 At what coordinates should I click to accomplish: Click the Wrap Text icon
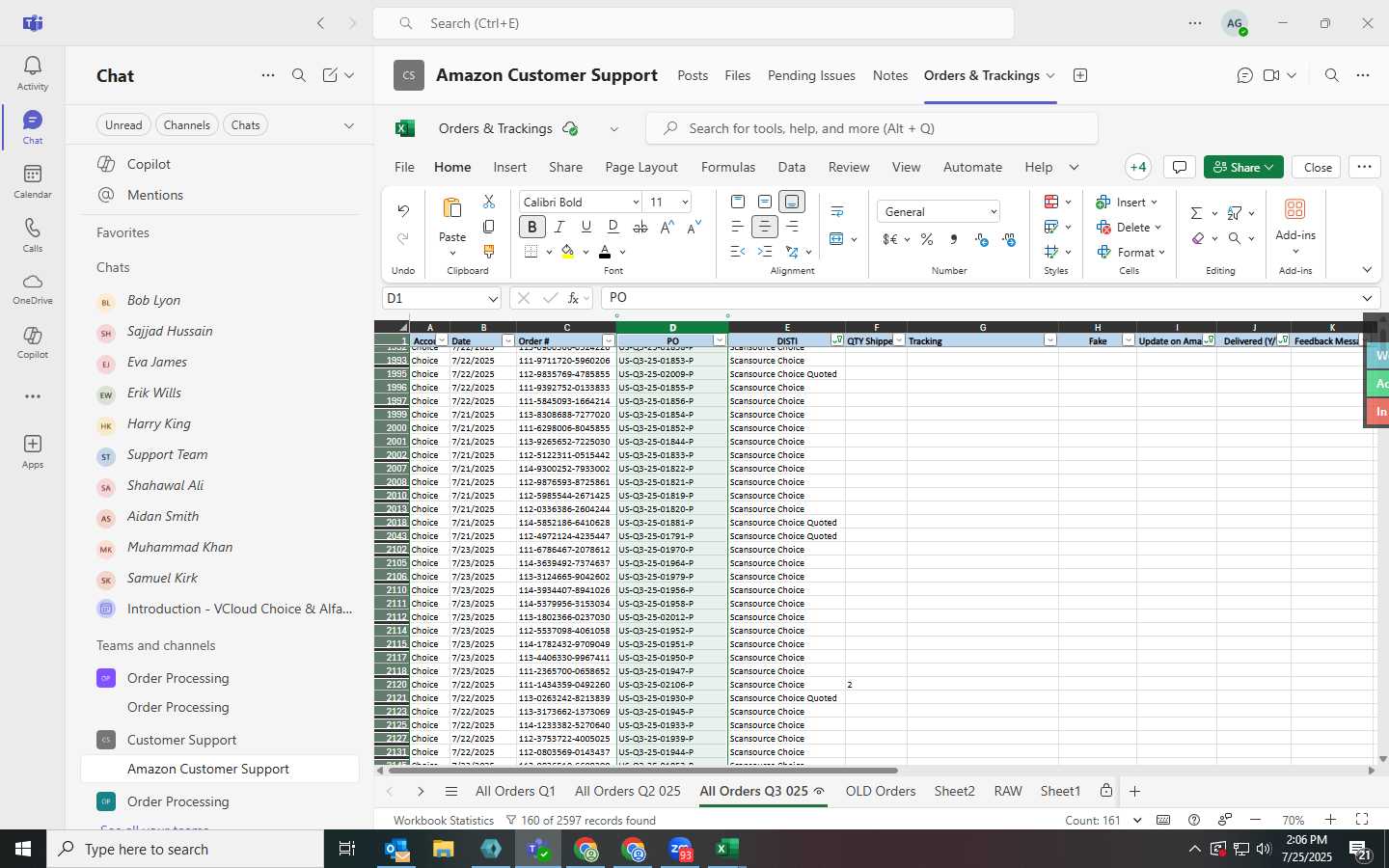tap(837, 211)
